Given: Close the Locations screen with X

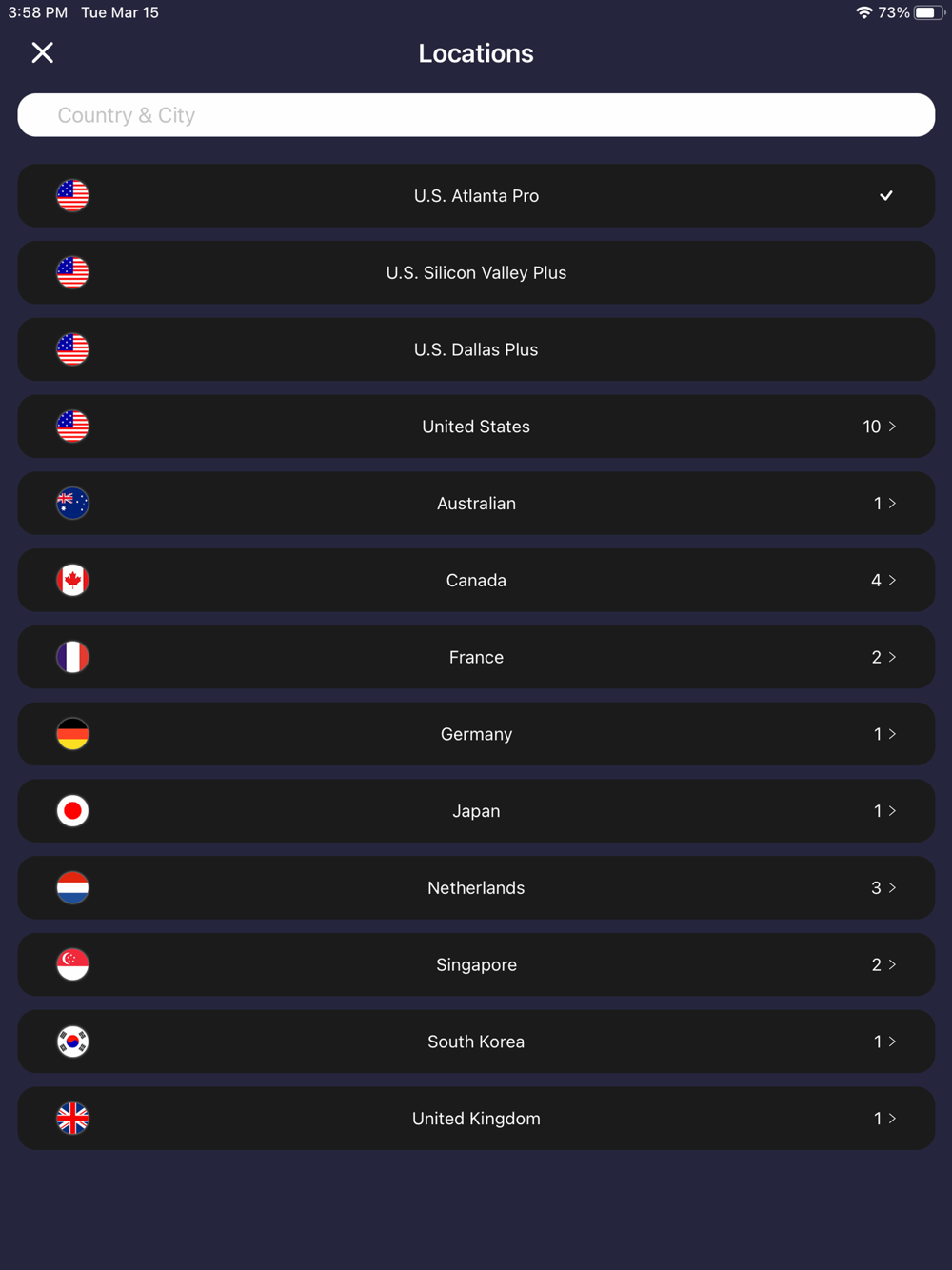Looking at the screenshot, I should pos(42,52).
